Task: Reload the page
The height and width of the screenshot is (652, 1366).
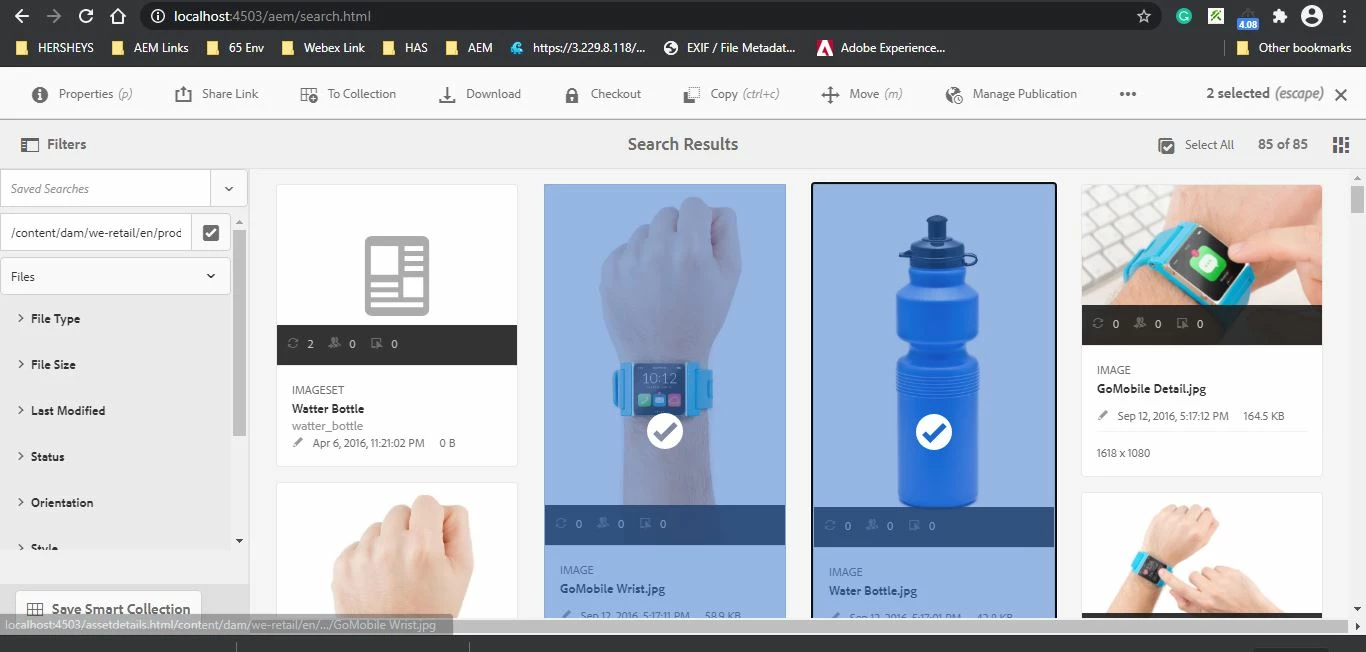Action: [86, 16]
